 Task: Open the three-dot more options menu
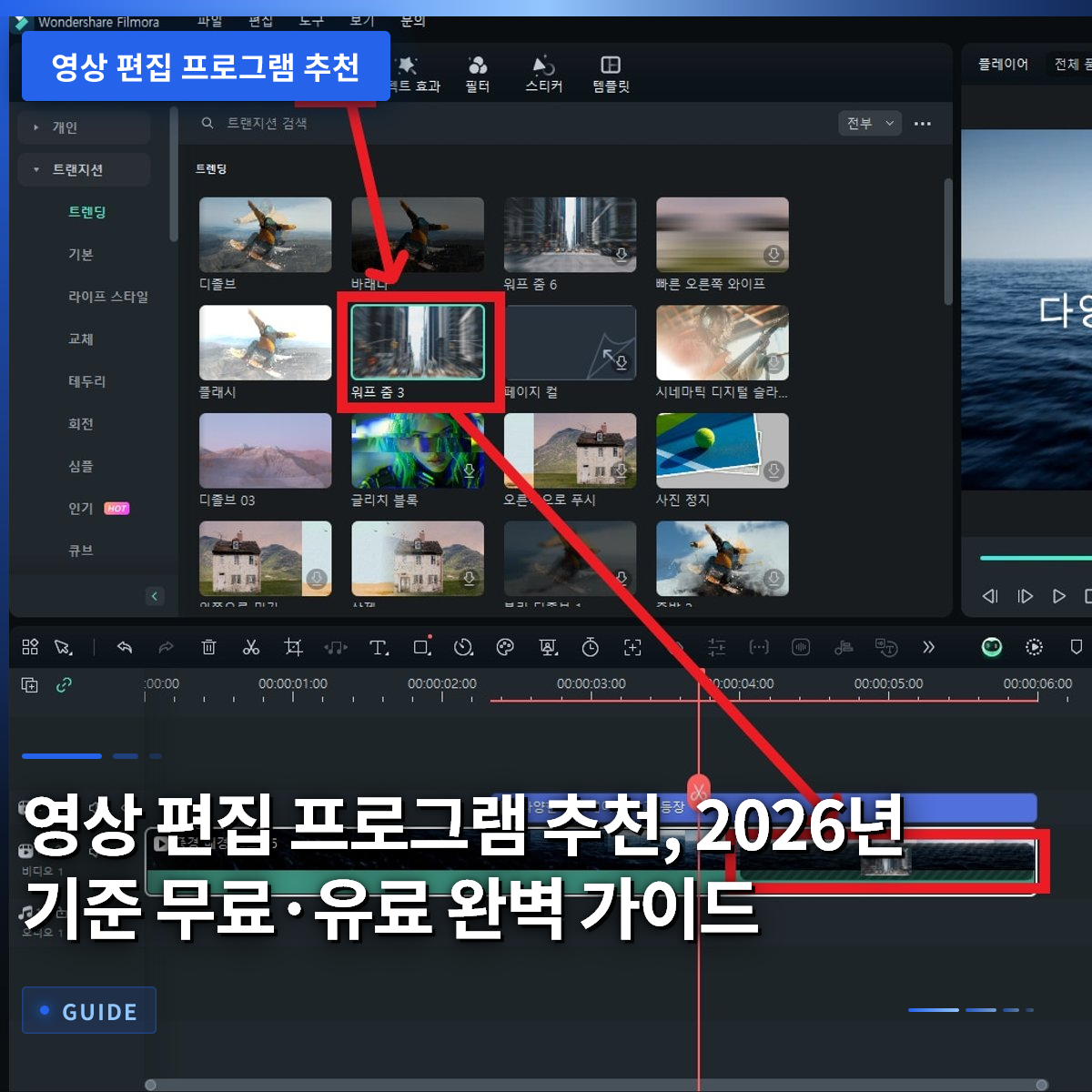[923, 124]
